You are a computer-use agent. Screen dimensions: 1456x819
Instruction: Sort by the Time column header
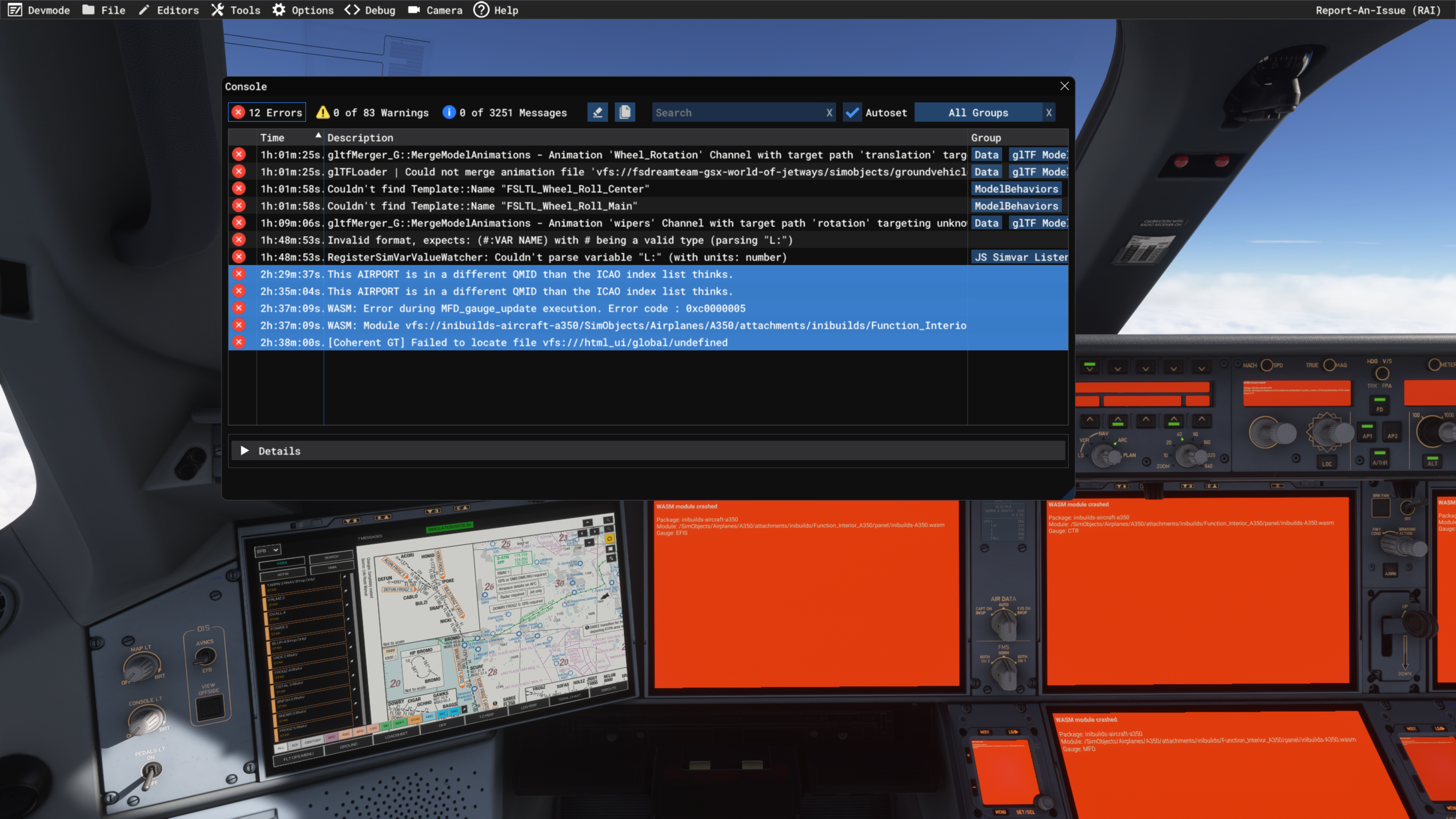[x=273, y=137]
